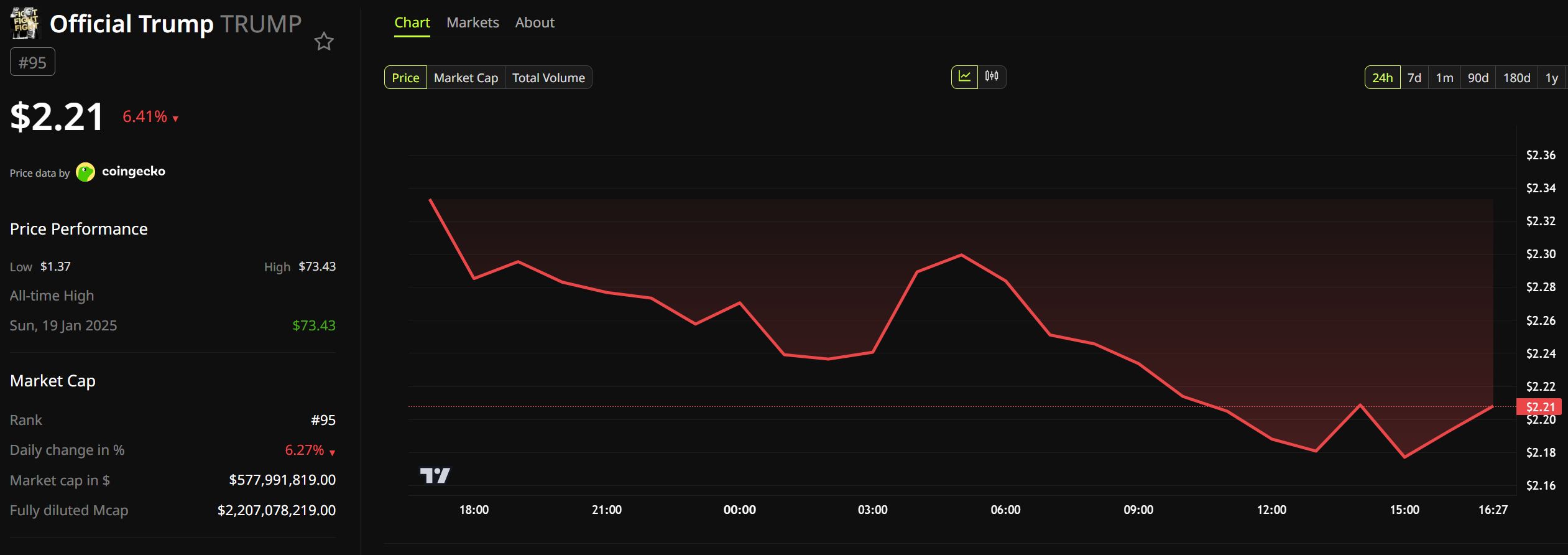The image size is (1568, 555).
Task: Open the About tab
Action: point(535,22)
